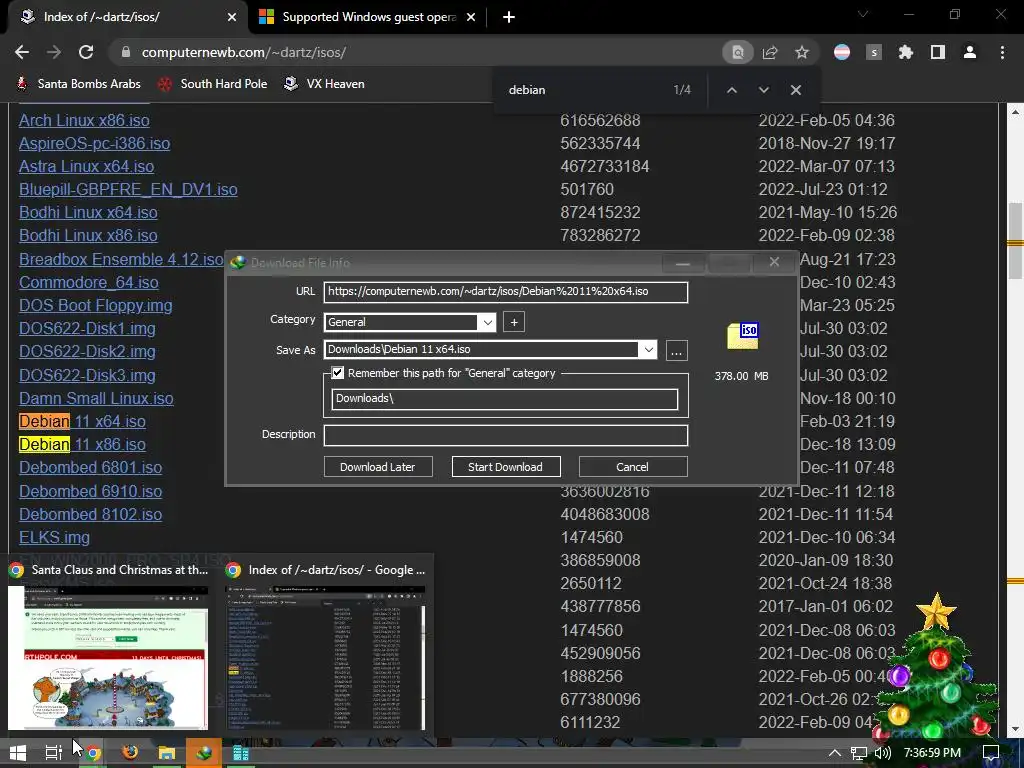Open DOS622-Disk2.img link

click(88, 351)
